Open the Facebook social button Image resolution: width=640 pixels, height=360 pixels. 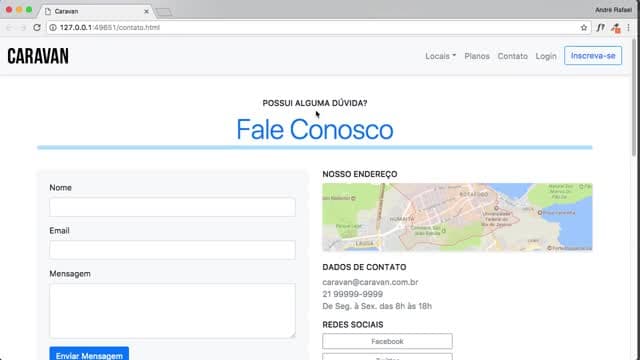[387, 341]
